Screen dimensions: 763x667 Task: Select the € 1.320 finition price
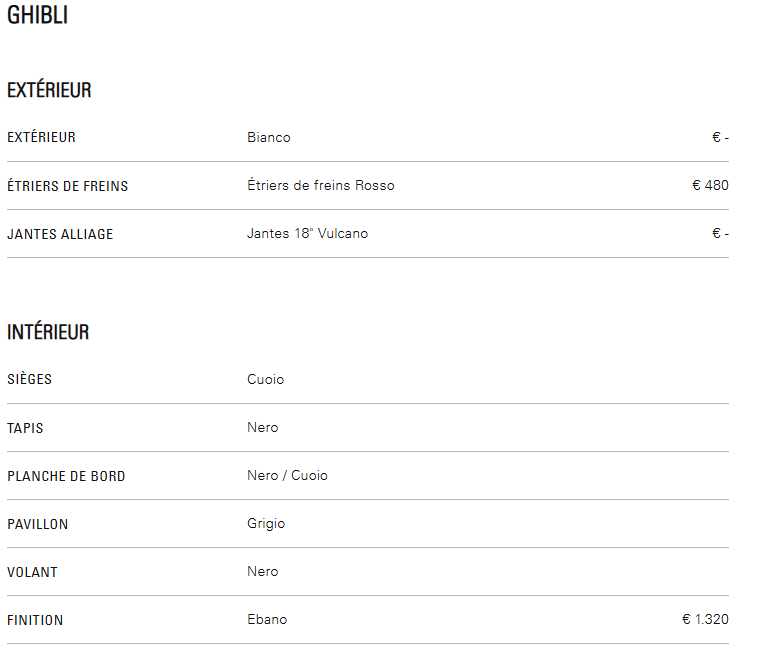706,619
